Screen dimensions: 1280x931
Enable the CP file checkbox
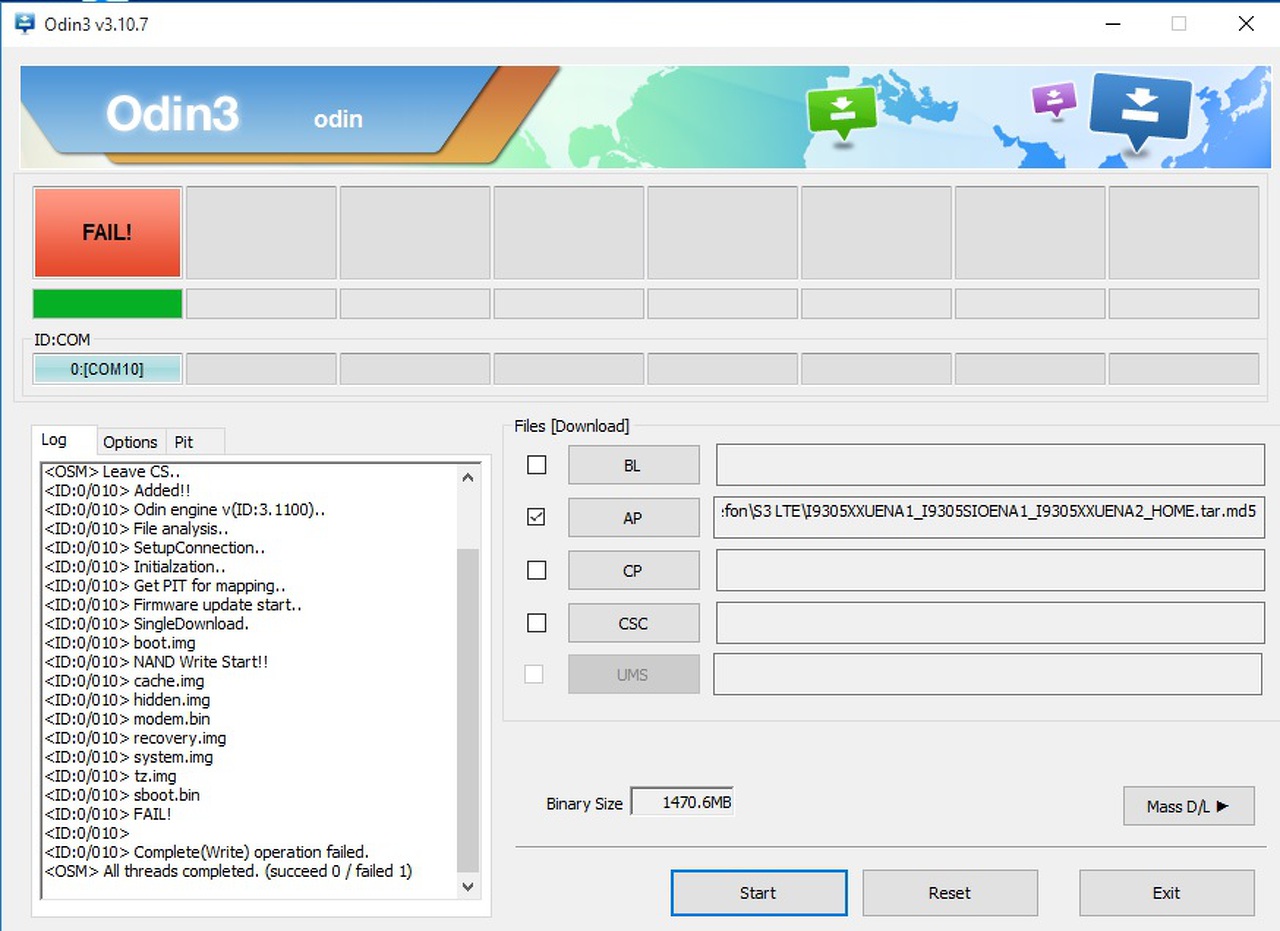[537, 570]
